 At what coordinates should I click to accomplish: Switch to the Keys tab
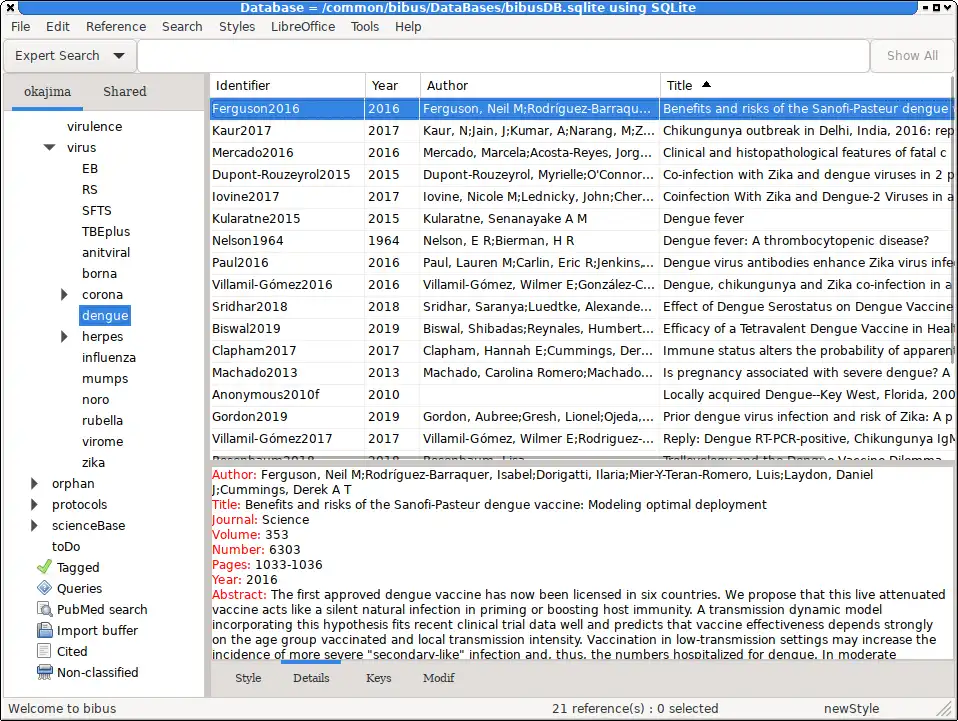click(x=379, y=678)
